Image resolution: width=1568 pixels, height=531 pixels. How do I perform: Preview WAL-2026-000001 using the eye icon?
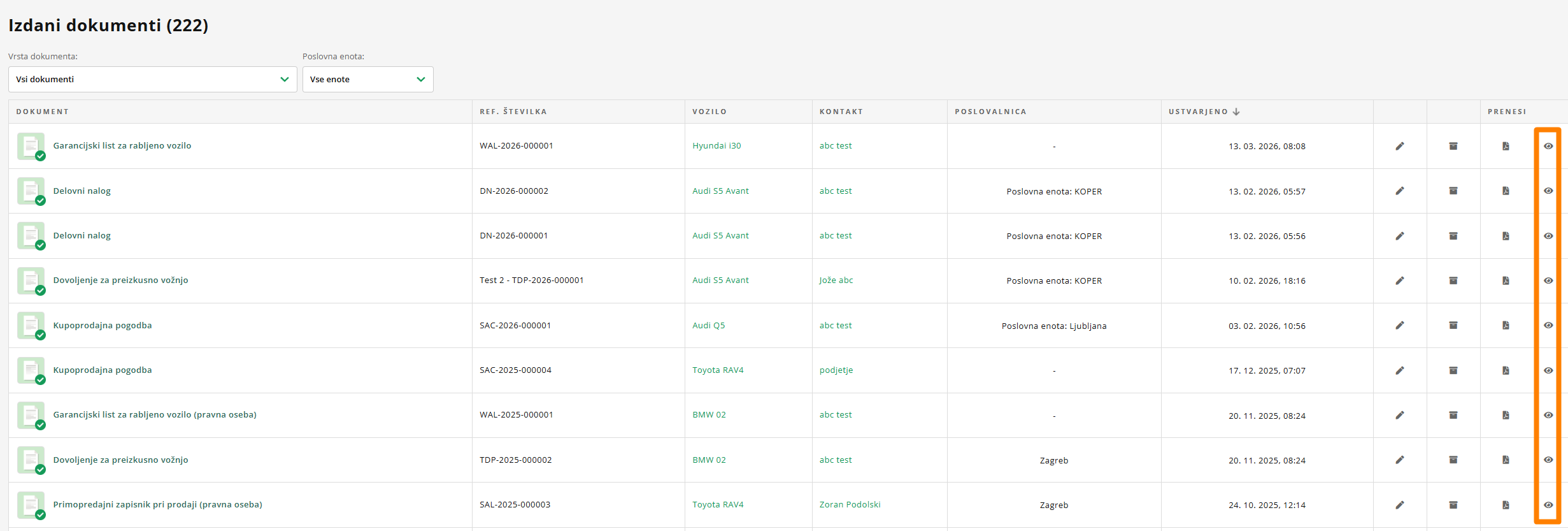point(1548,146)
